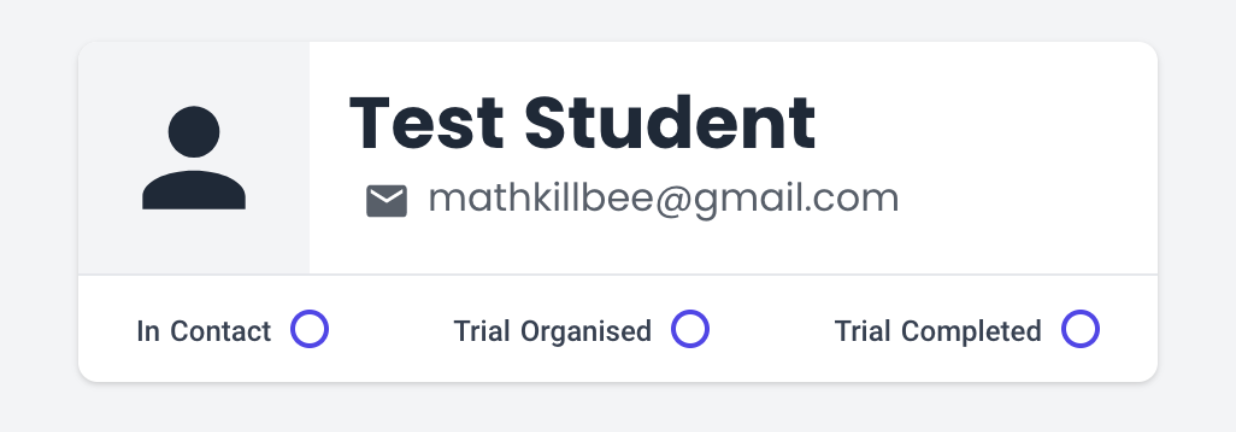This screenshot has width=1236, height=432.
Task: Mark the Trial Organised circle
Action: [x=690, y=329]
